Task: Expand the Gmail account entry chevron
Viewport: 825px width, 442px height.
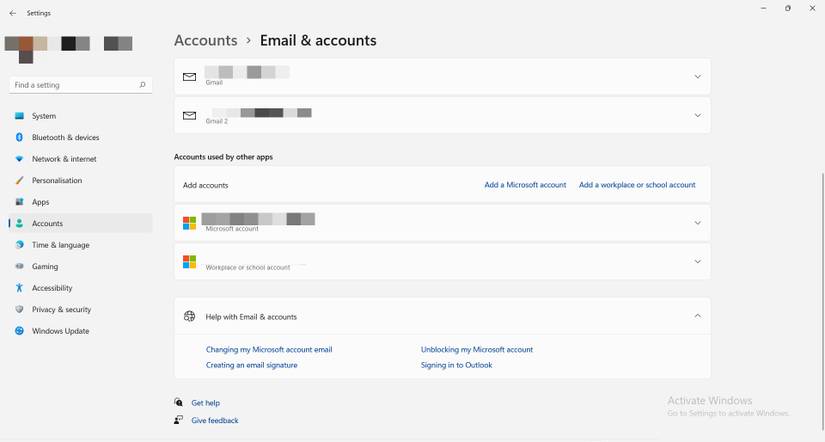Action: coord(698,77)
